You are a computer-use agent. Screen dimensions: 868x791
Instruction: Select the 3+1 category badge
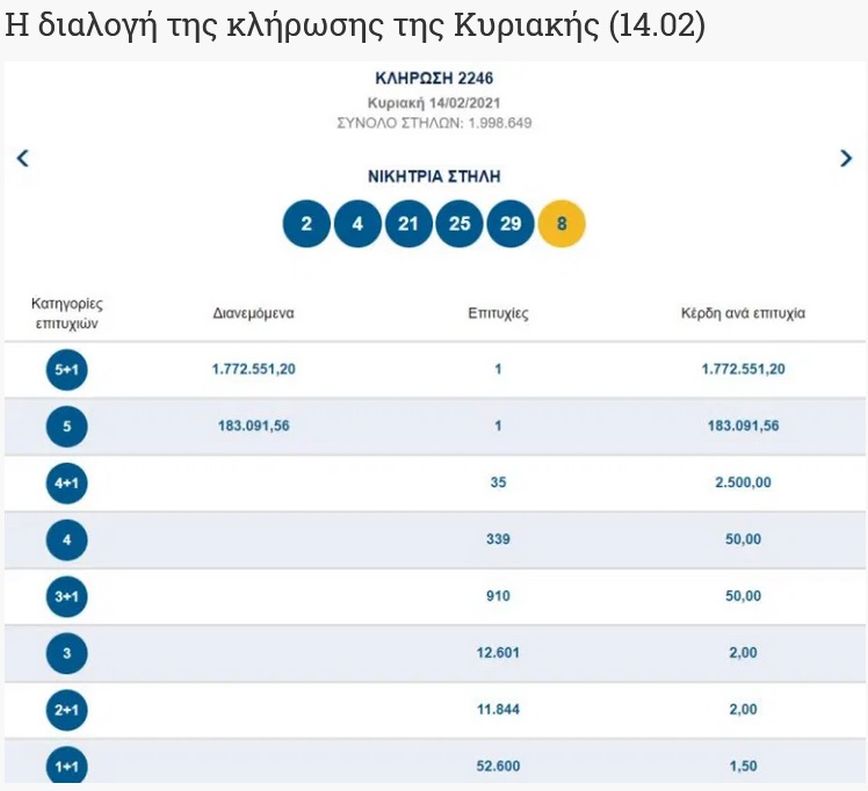(67, 597)
